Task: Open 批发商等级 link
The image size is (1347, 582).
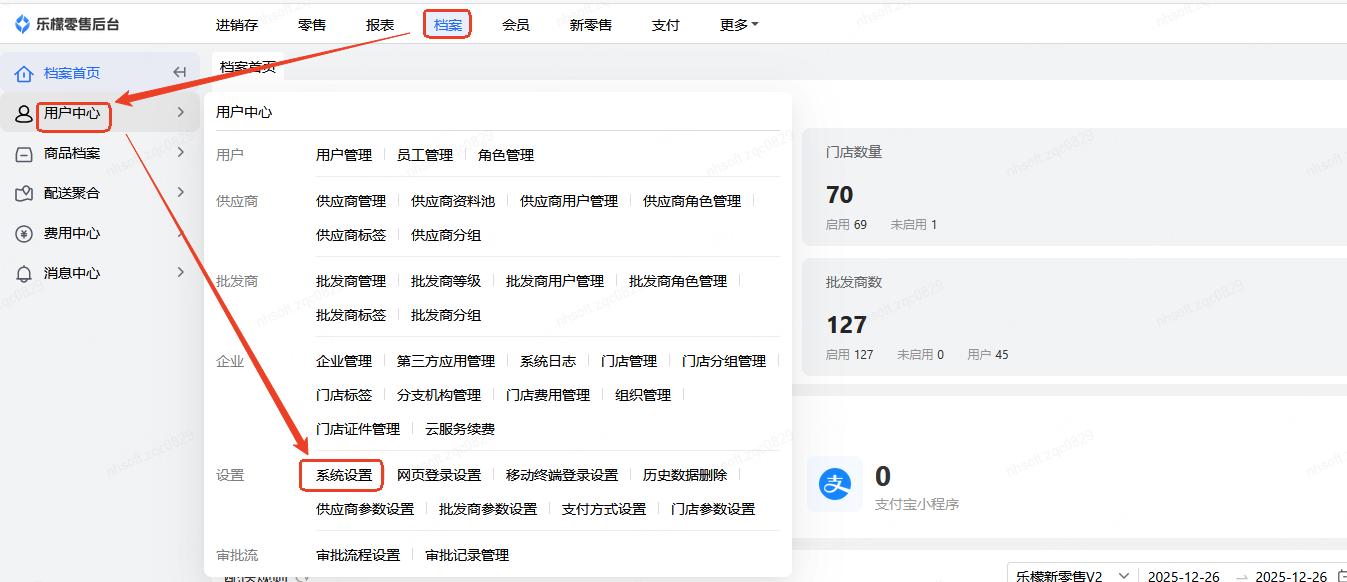Action: (x=446, y=281)
